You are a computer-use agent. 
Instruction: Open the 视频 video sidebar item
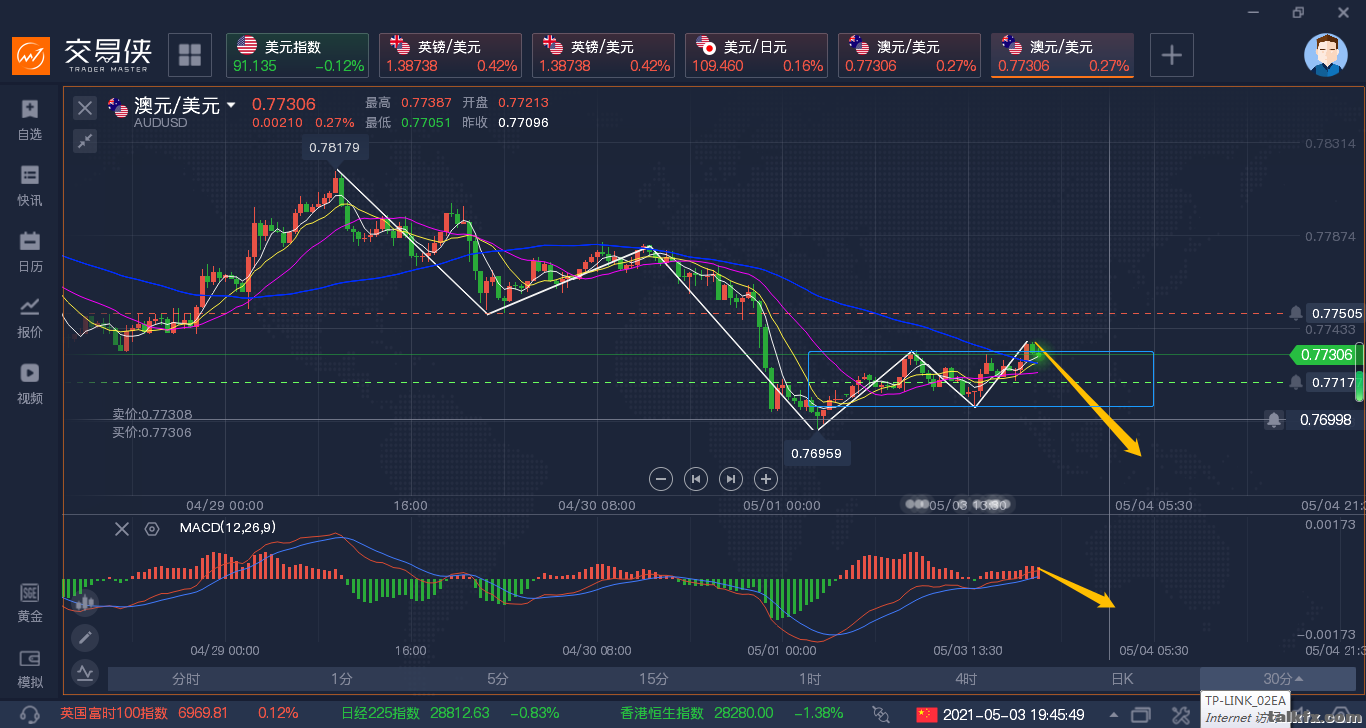tap(30, 383)
